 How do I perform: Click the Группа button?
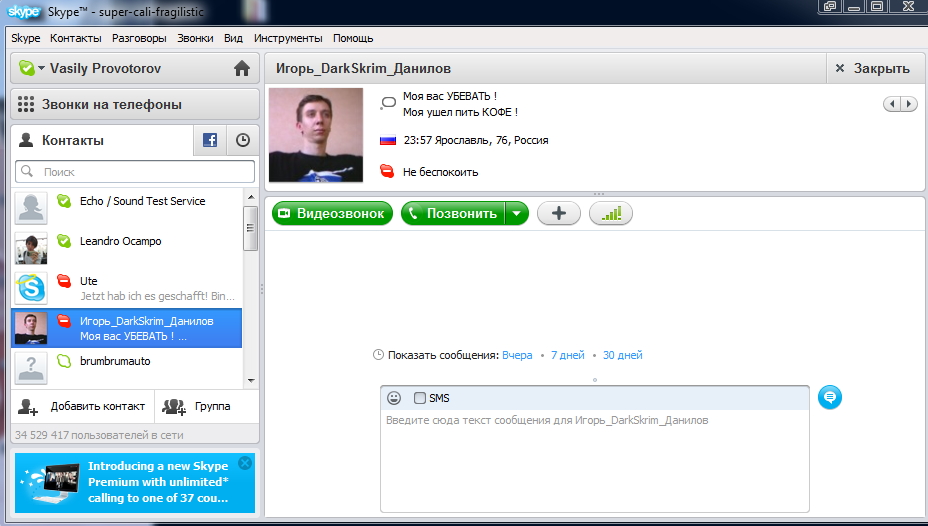[x=207, y=406]
